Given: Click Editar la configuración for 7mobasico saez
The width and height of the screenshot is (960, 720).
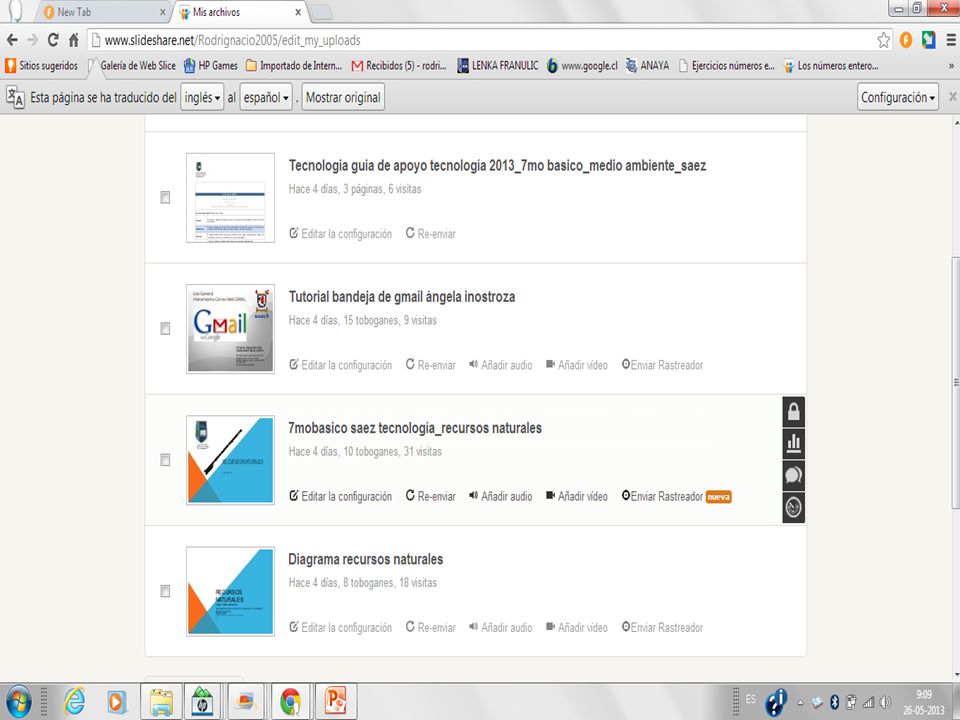Looking at the screenshot, I should pos(340,496).
